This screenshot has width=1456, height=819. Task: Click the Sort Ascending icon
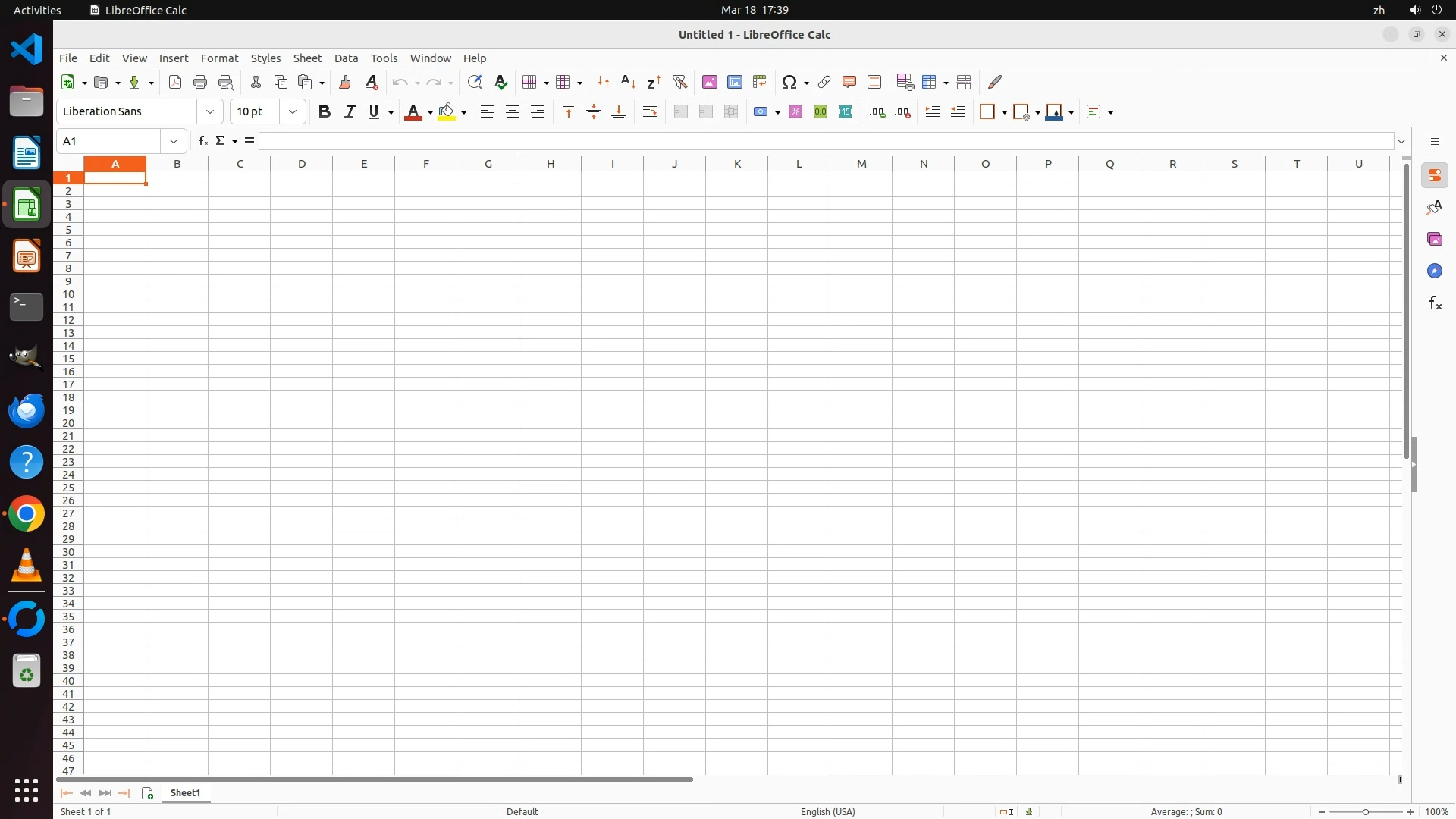[629, 82]
